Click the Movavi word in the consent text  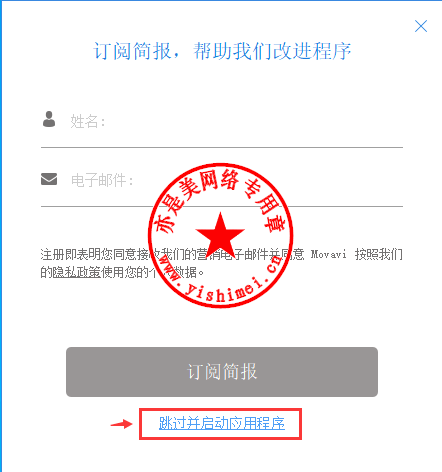click(328, 255)
